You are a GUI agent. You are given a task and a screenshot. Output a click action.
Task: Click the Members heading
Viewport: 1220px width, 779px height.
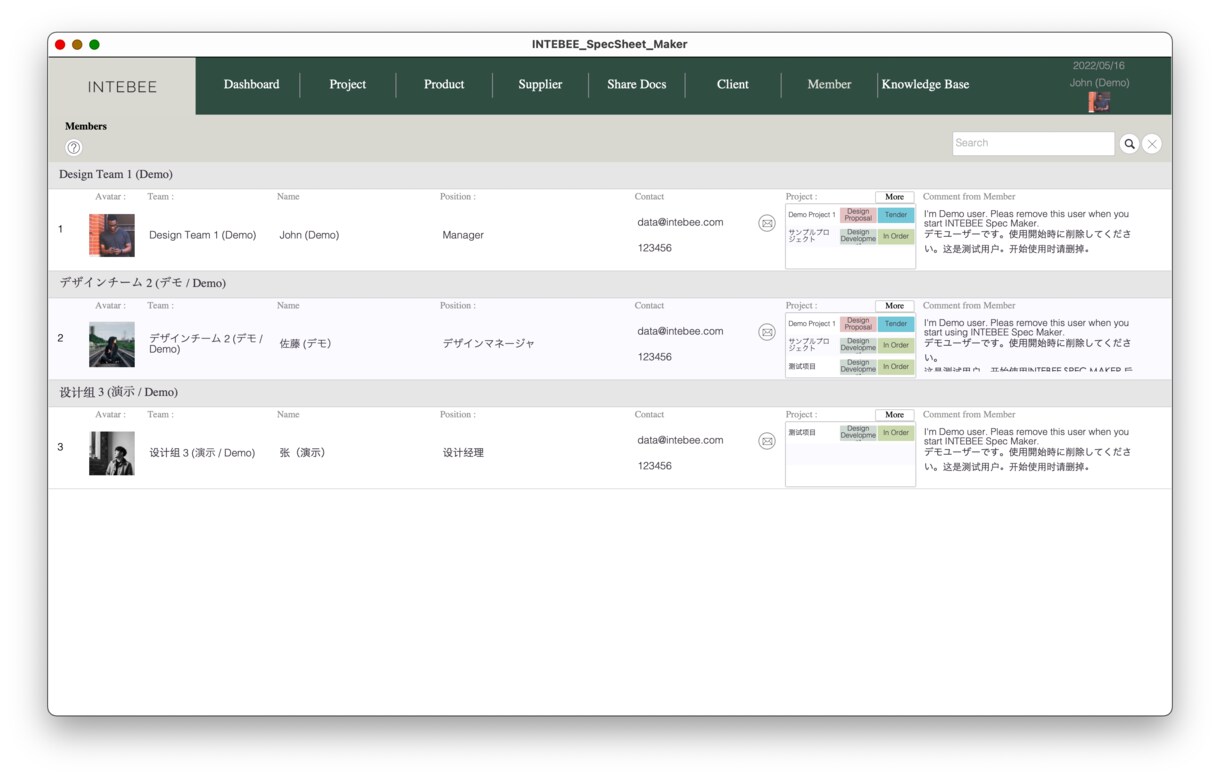(x=86, y=126)
